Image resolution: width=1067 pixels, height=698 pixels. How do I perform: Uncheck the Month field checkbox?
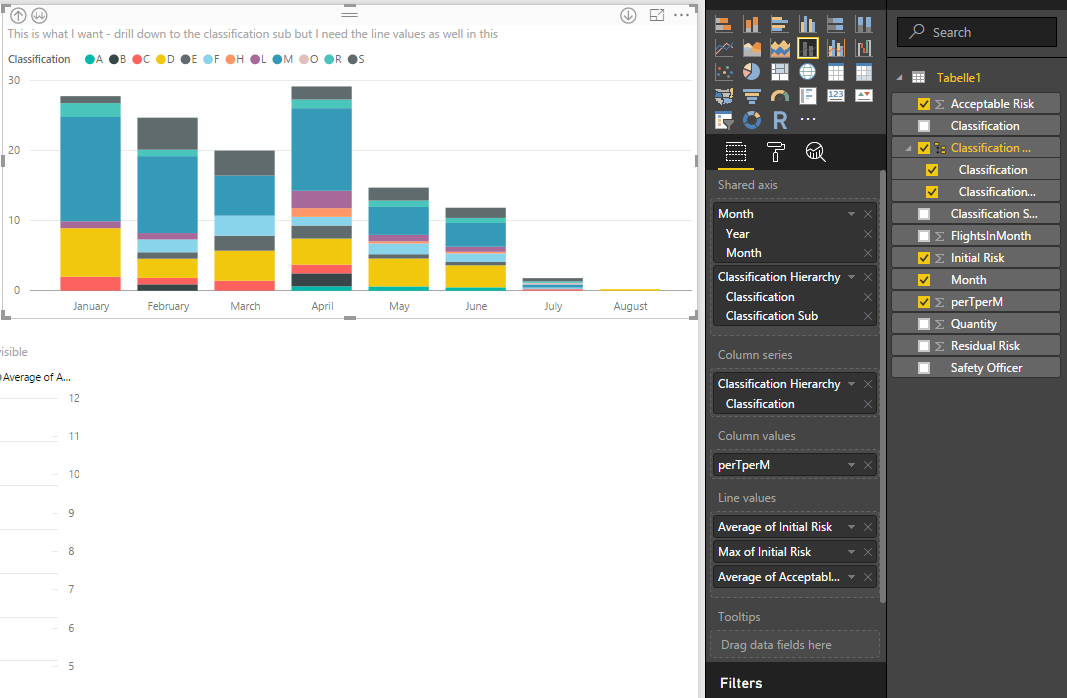[923, 280]
